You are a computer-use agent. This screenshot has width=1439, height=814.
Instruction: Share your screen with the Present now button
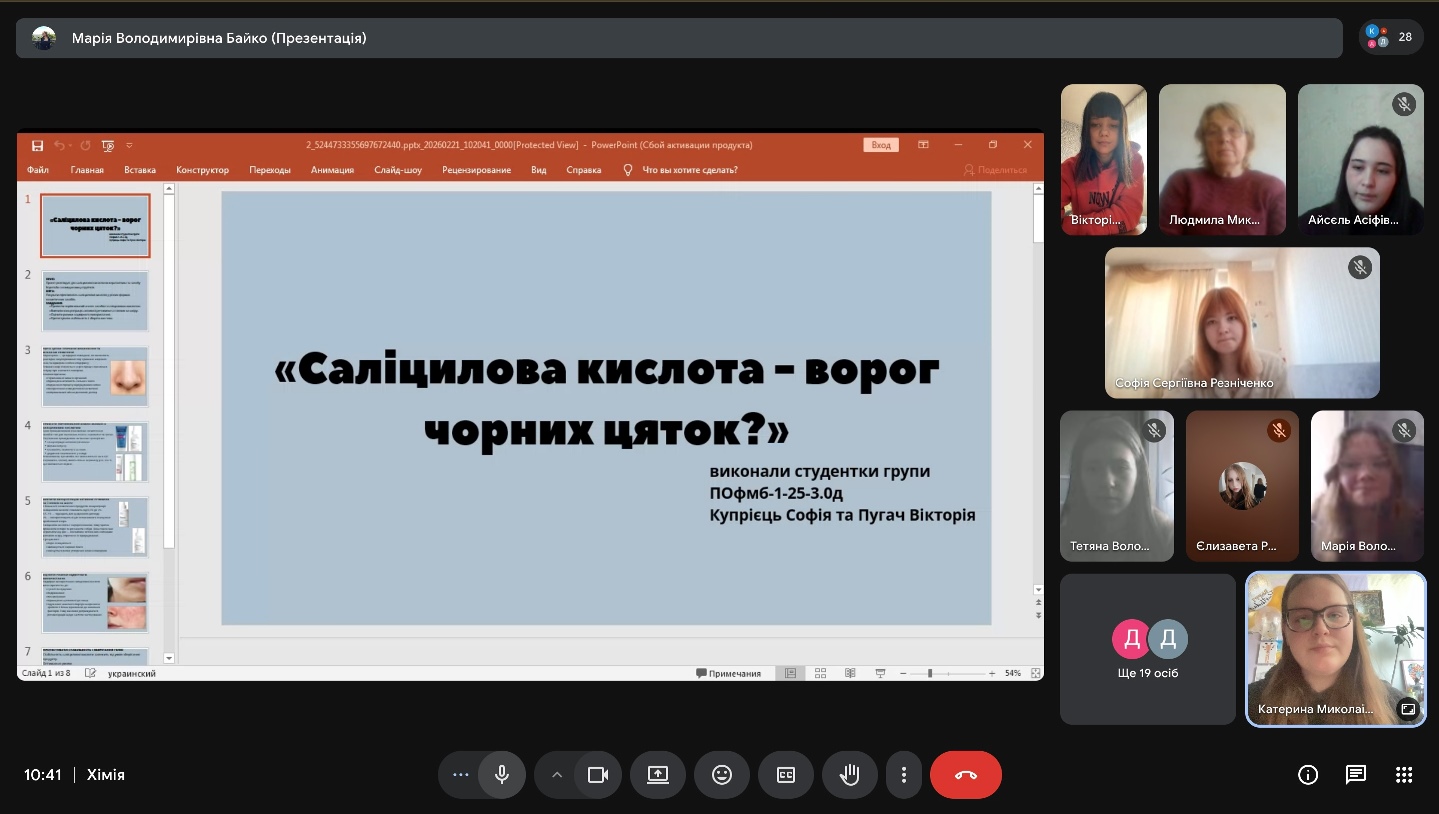(x=657, y=775)
